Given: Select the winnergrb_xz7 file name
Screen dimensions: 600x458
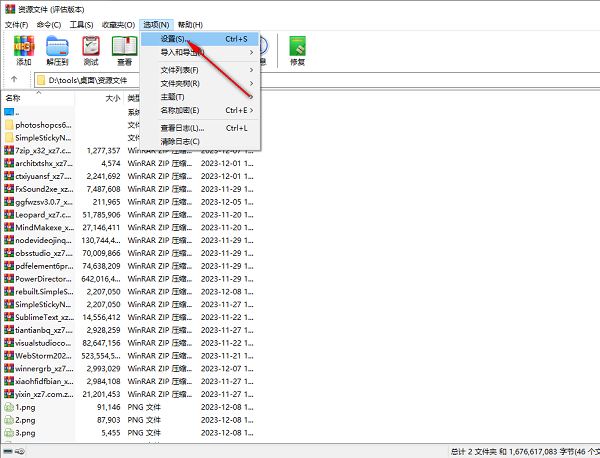Looking at the screenshot, I should pos(44,368).
